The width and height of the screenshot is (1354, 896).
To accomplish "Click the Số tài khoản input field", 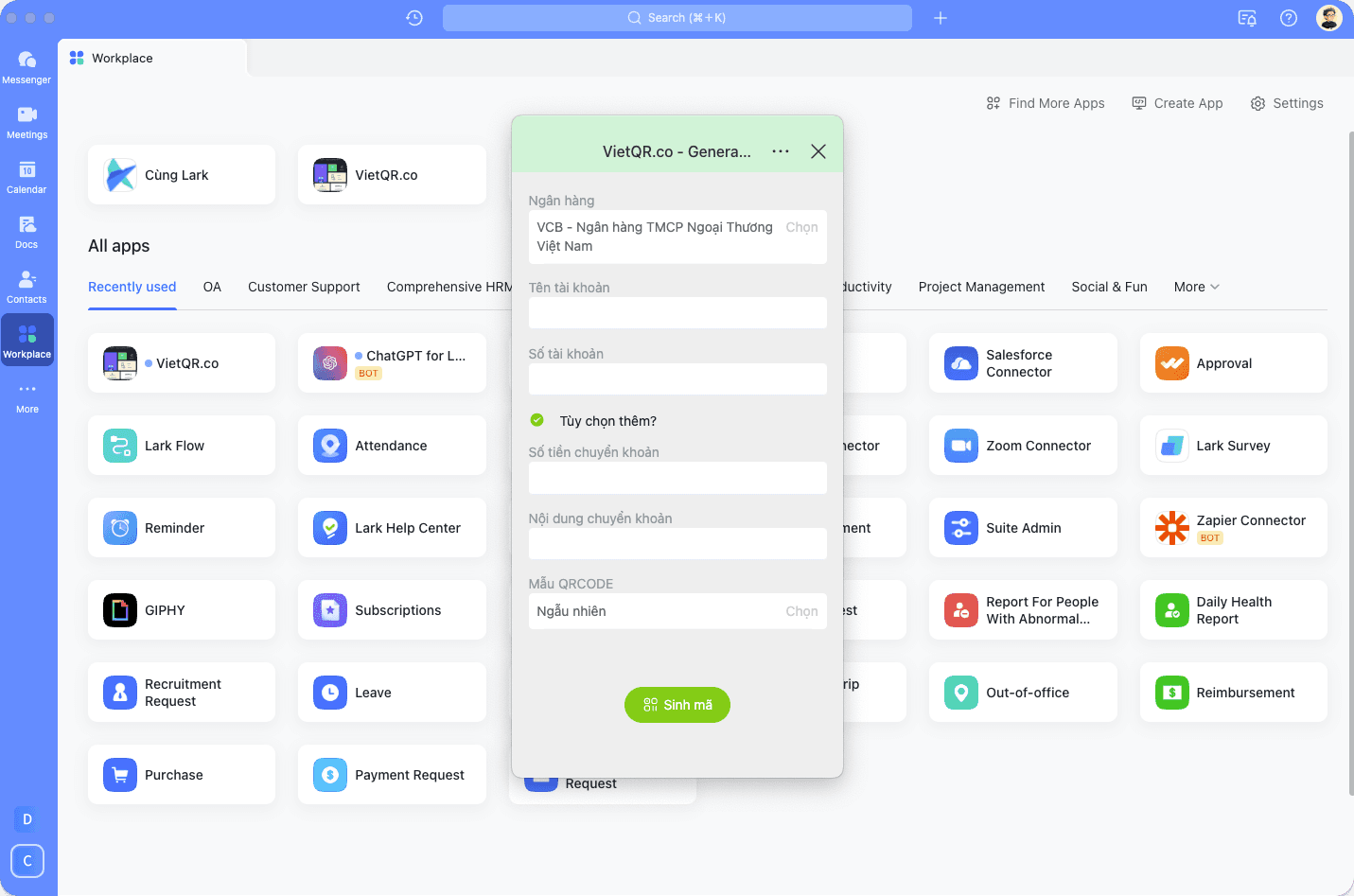I will coord(677,379).
